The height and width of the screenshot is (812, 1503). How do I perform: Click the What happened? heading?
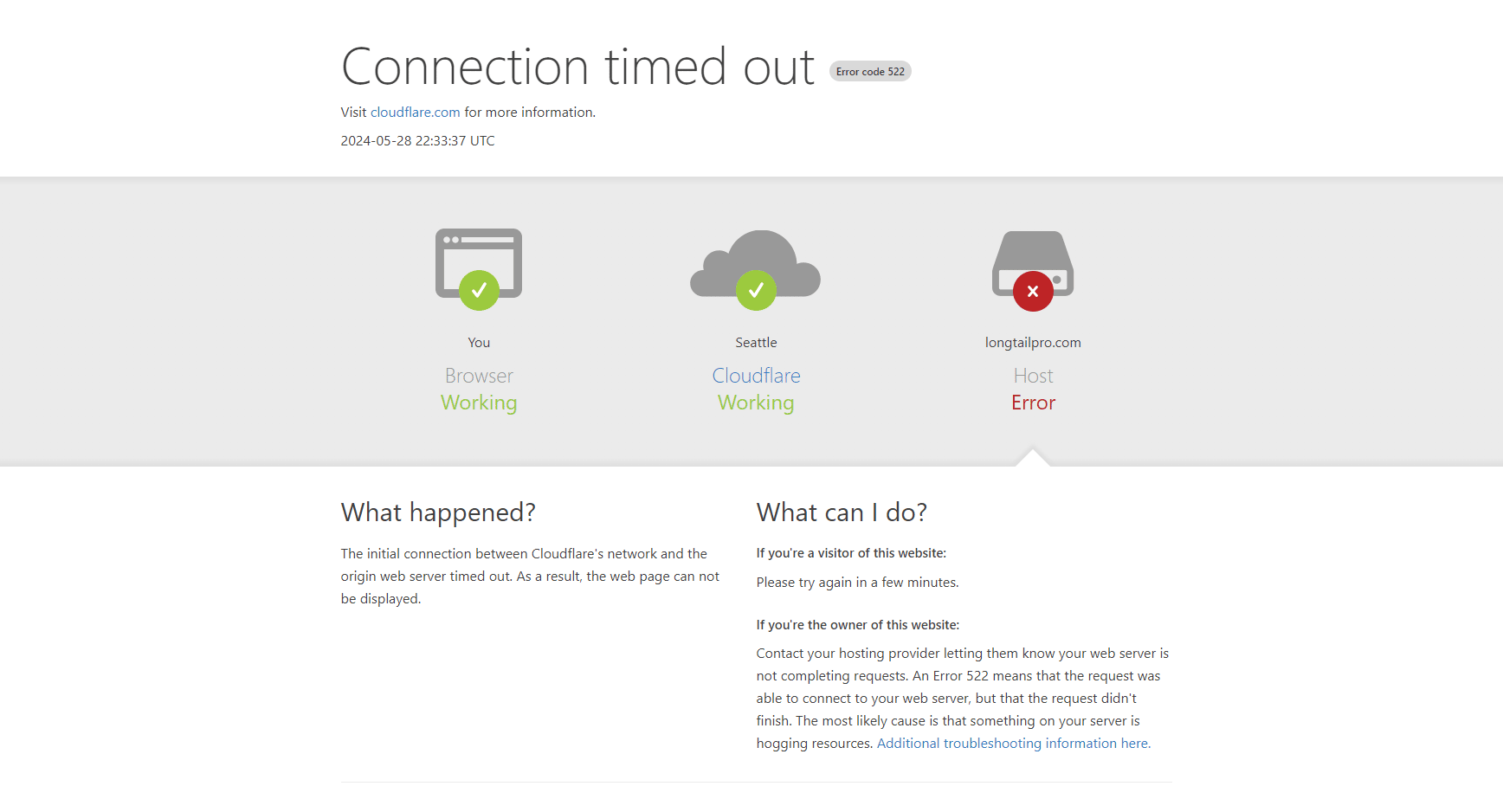tap(438, 512)
